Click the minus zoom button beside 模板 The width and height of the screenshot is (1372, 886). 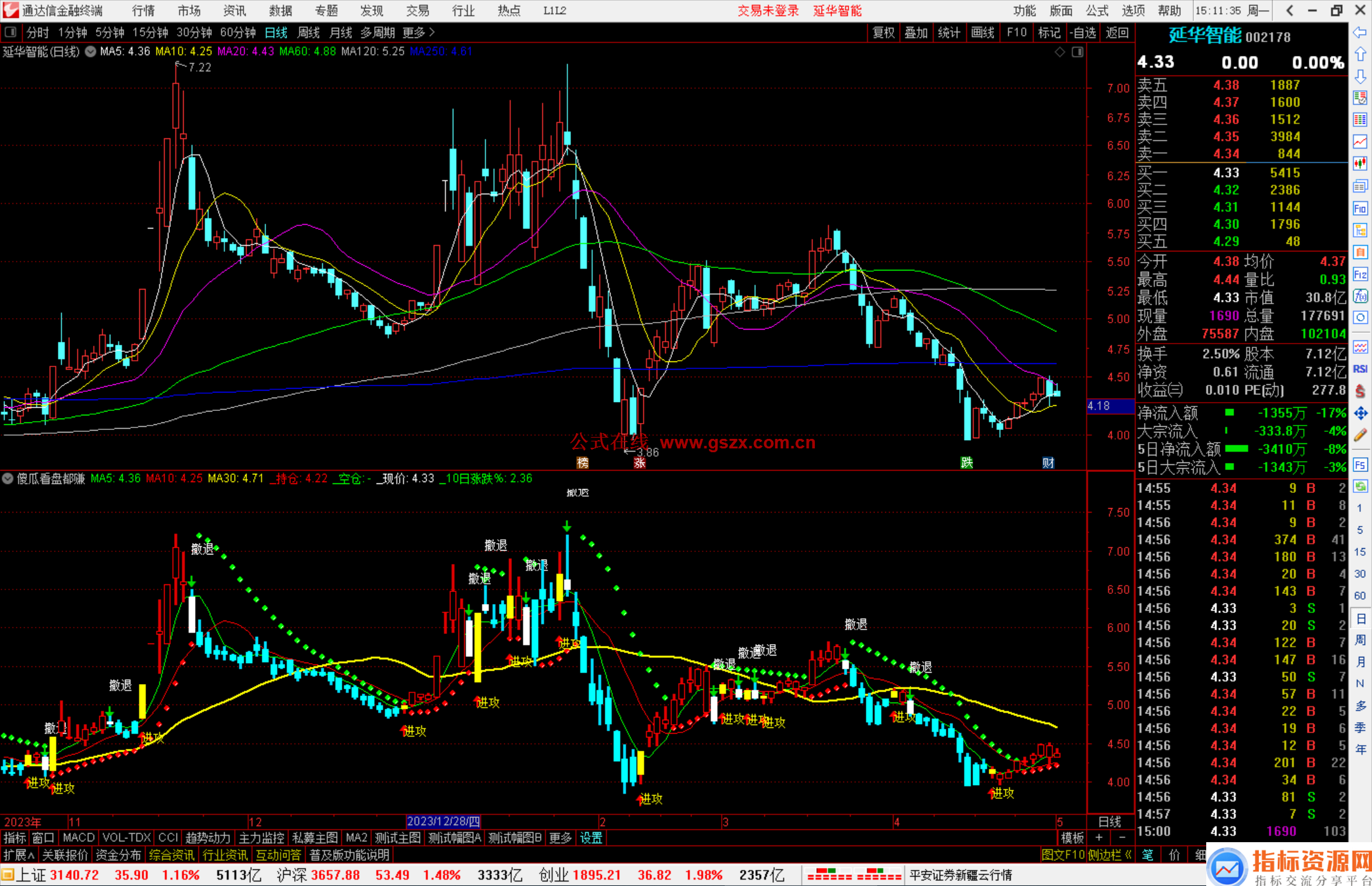[x=1122, y=838]
